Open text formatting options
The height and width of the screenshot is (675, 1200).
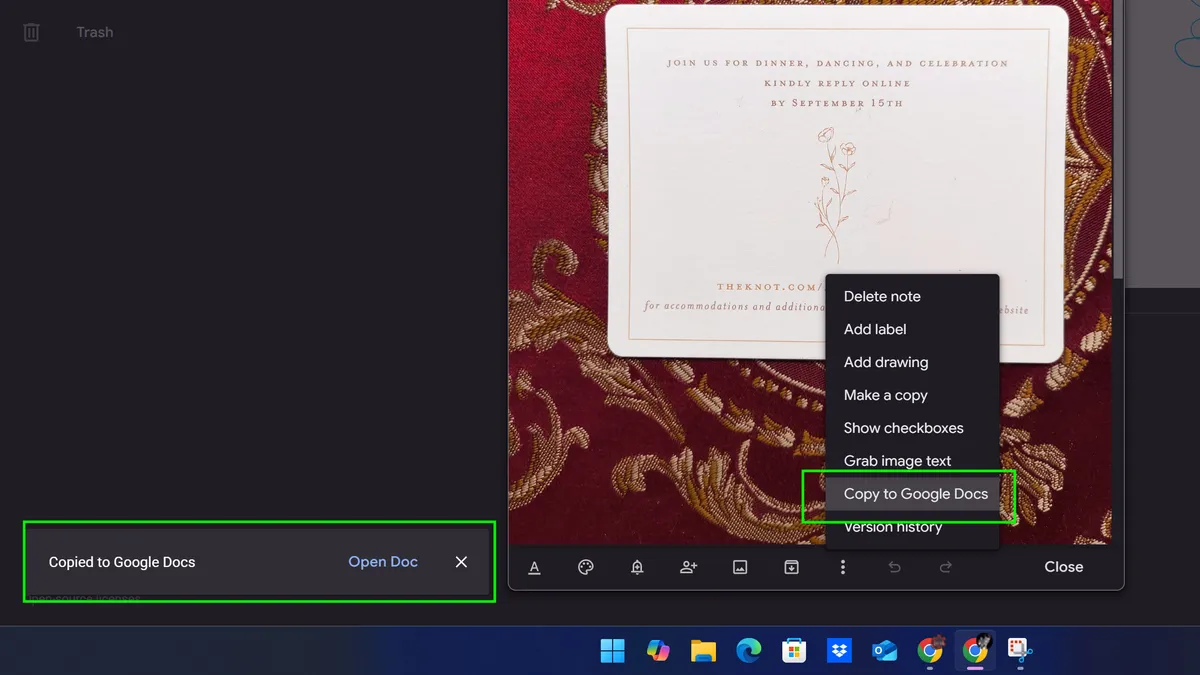(534, 567)
